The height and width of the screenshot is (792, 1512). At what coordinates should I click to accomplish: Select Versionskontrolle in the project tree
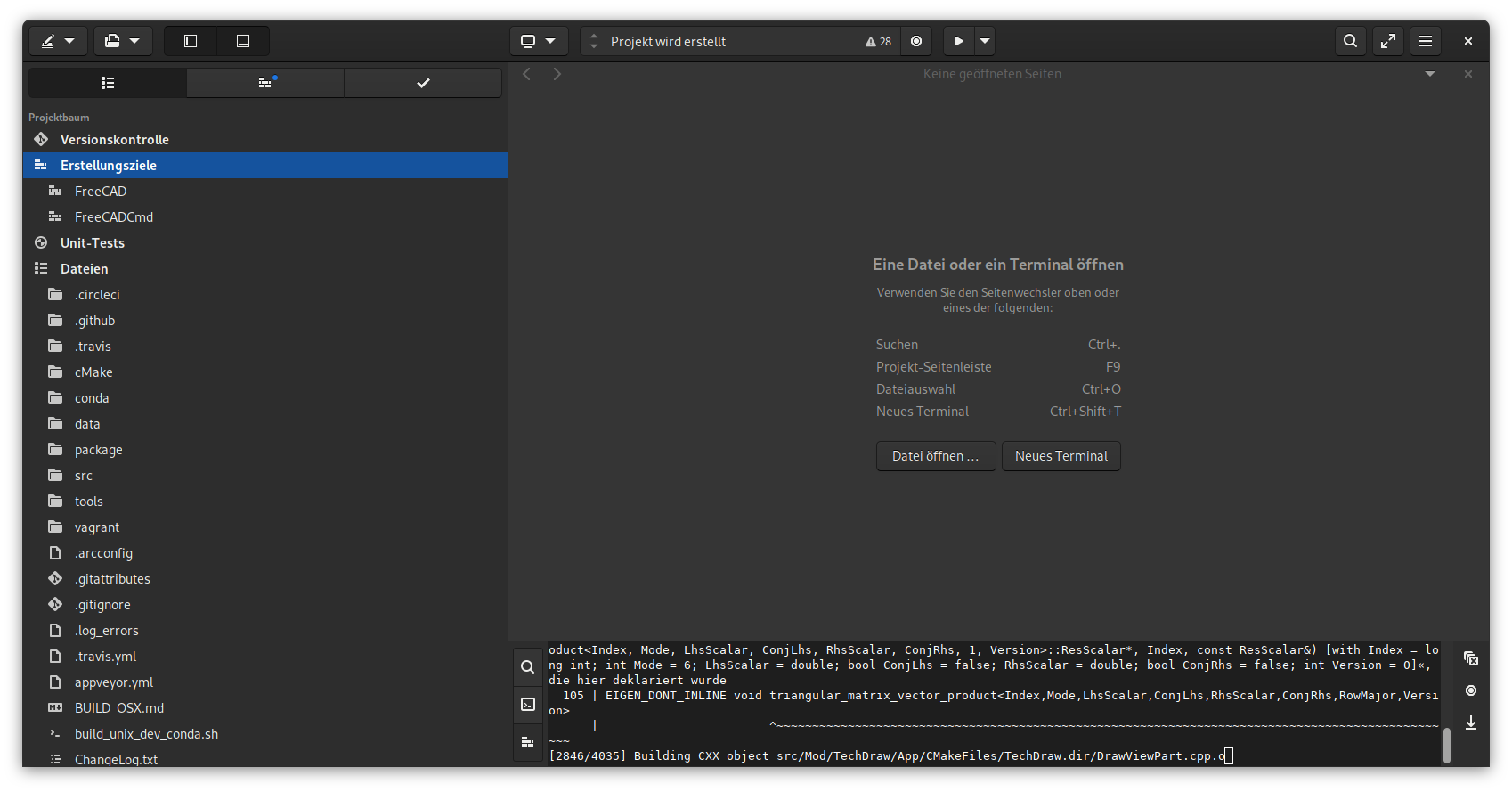coord(265,140)
